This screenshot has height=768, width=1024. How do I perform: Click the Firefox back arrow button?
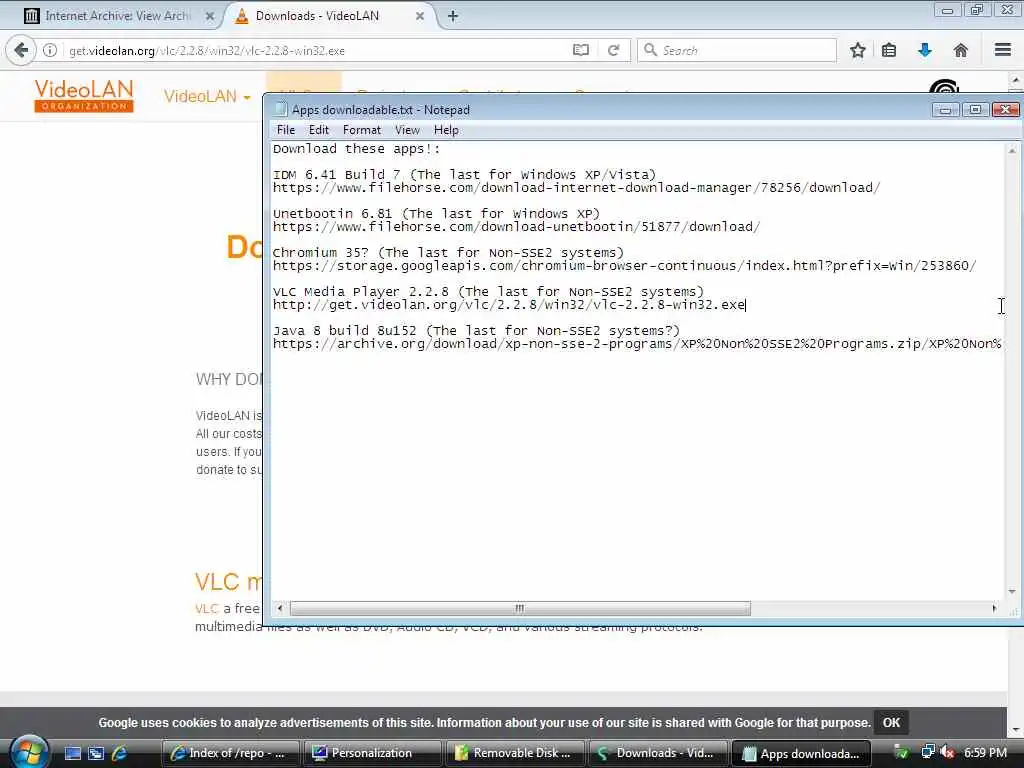tap(21, 50)
